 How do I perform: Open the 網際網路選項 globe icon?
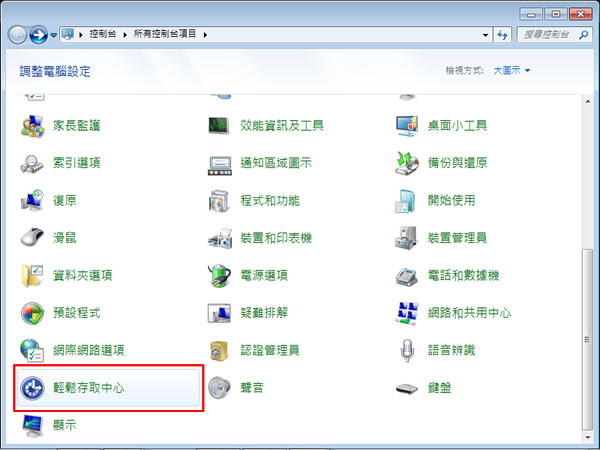click(32, 351)
